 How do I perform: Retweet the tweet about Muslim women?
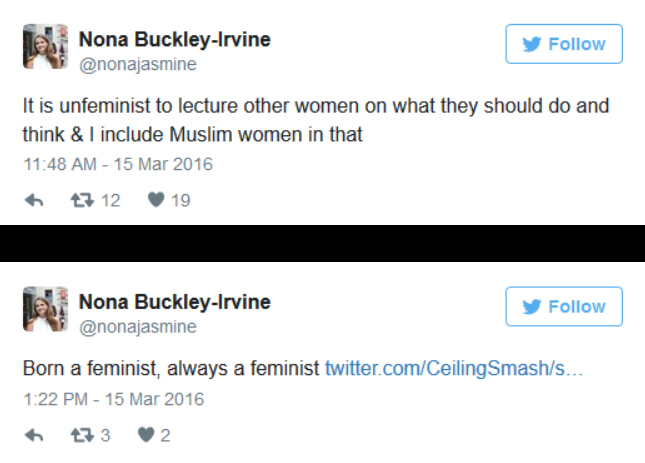coord(82,200)
